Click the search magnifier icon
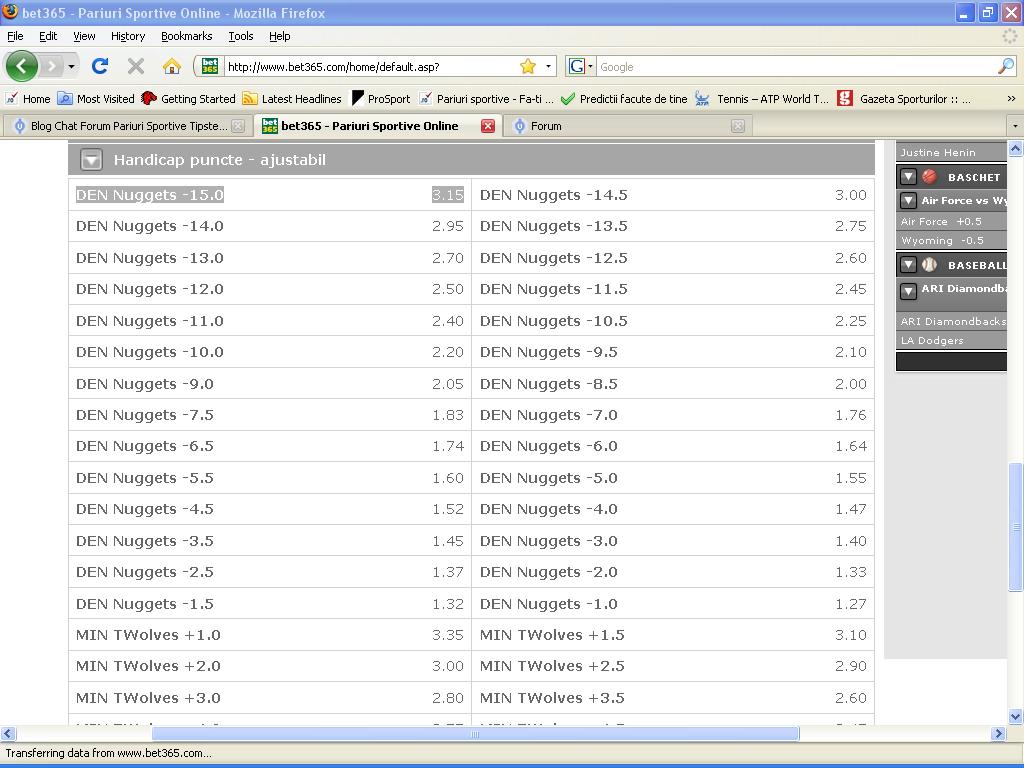This screenshot has width=1024, height=768. (1006, 66)
